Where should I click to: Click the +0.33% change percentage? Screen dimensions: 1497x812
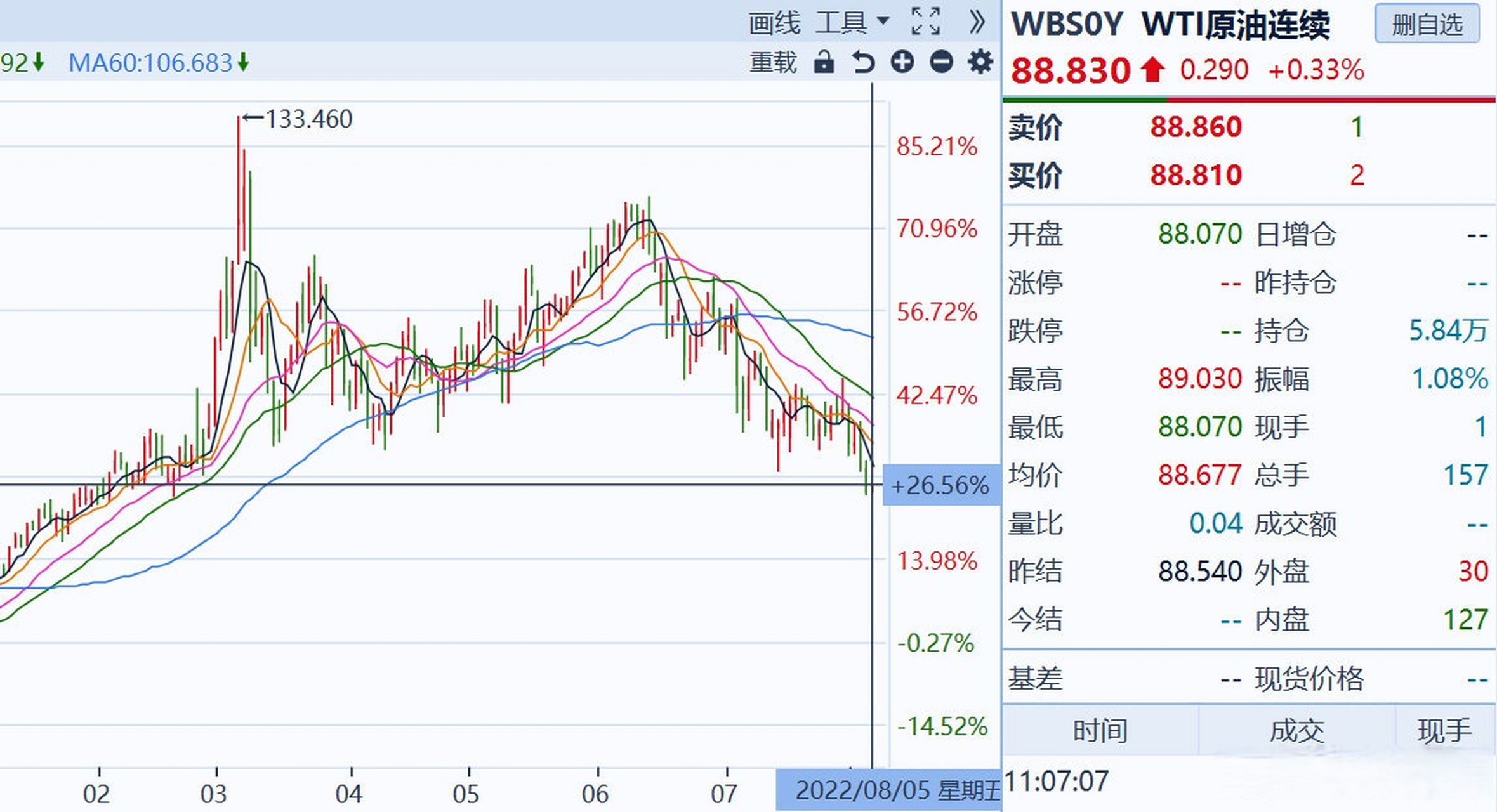pyautogui.click(x=1316, y=70)
